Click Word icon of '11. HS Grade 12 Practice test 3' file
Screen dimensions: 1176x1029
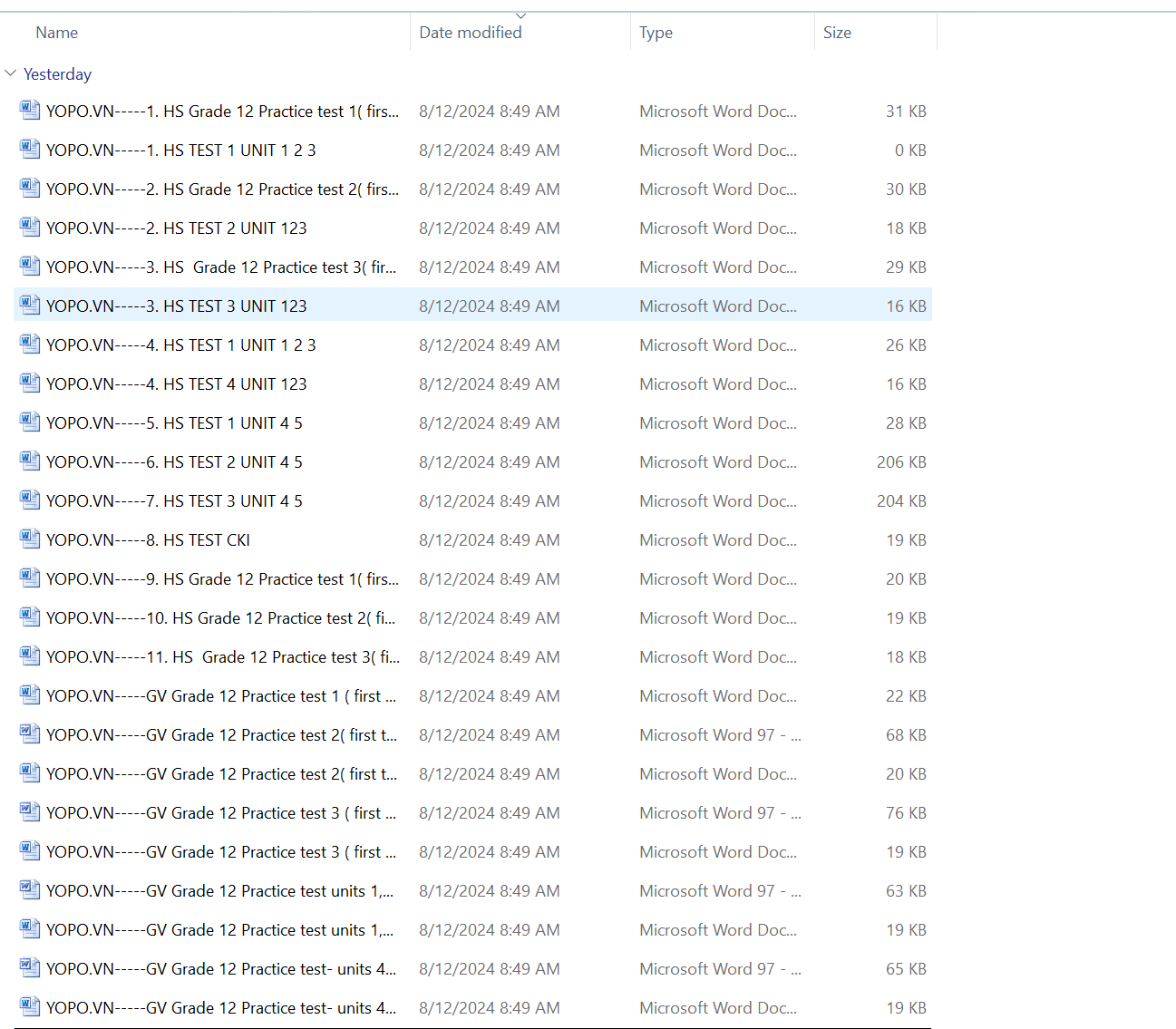[30, 656]
